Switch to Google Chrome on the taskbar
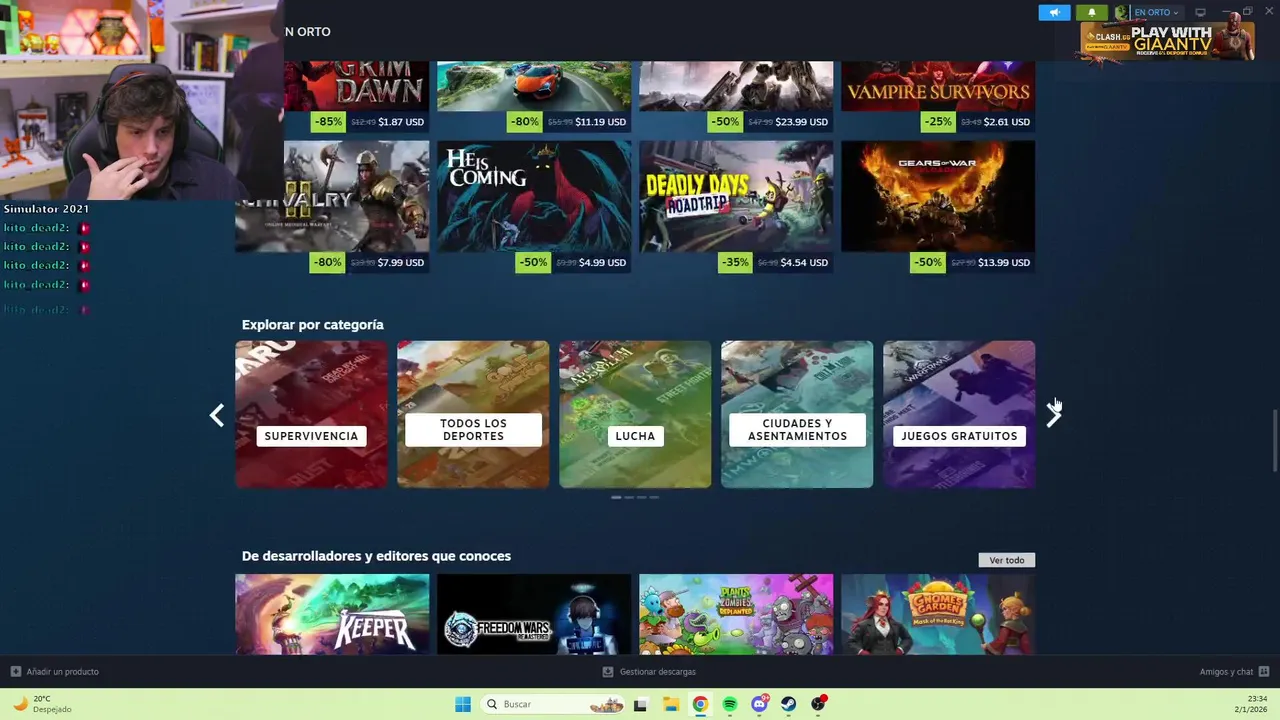Image resolution: width=1280 pixels, height=720 pixels. tap(700, 704)
